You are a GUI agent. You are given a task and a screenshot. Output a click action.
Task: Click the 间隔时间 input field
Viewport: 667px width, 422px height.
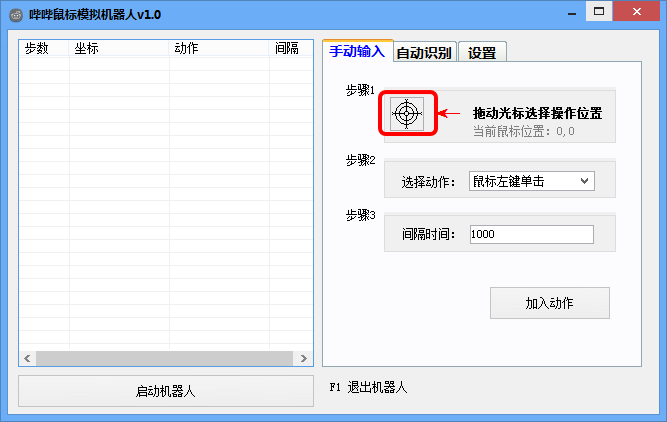[532, 234]
